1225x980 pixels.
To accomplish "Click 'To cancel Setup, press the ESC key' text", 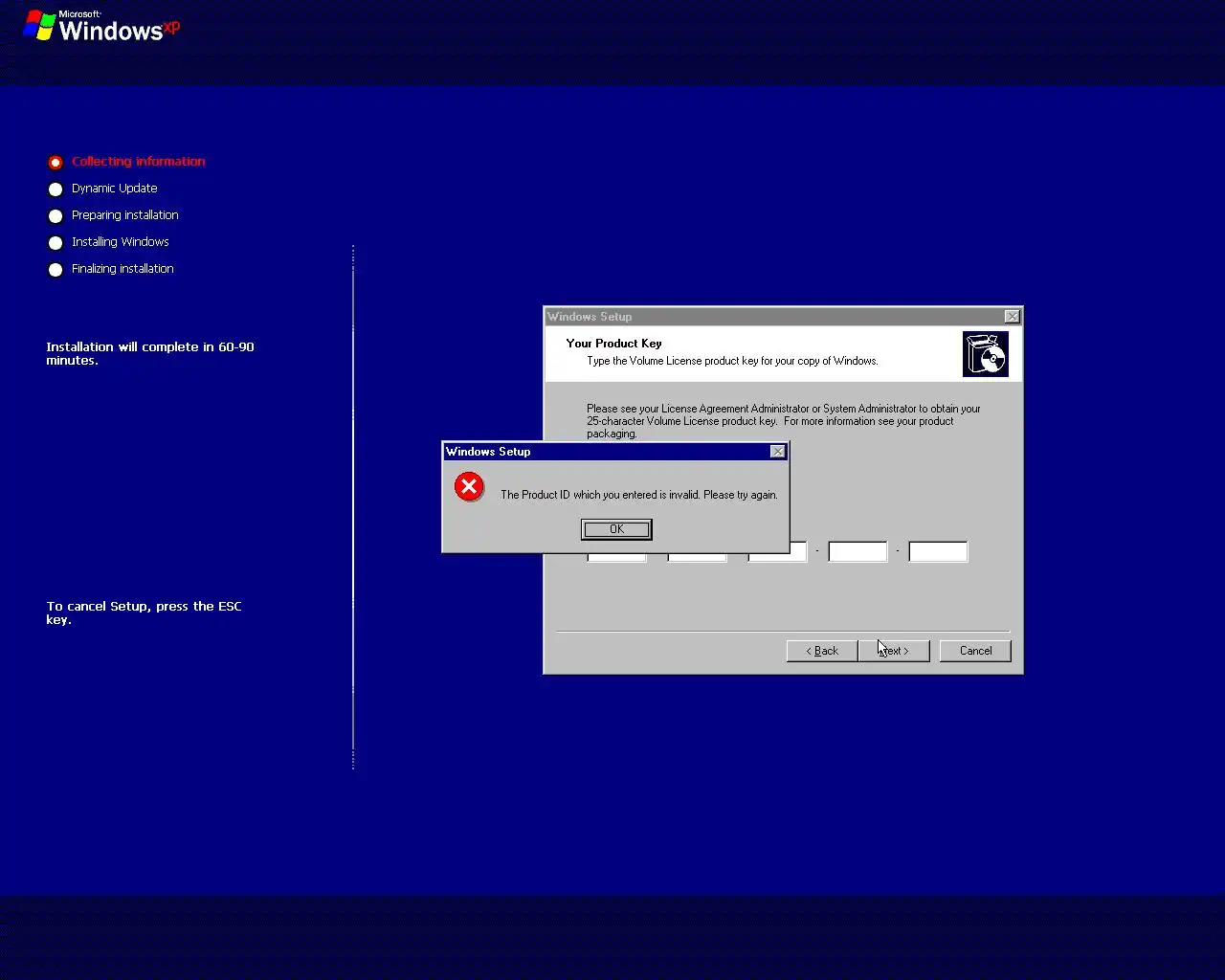I will 145,612.
